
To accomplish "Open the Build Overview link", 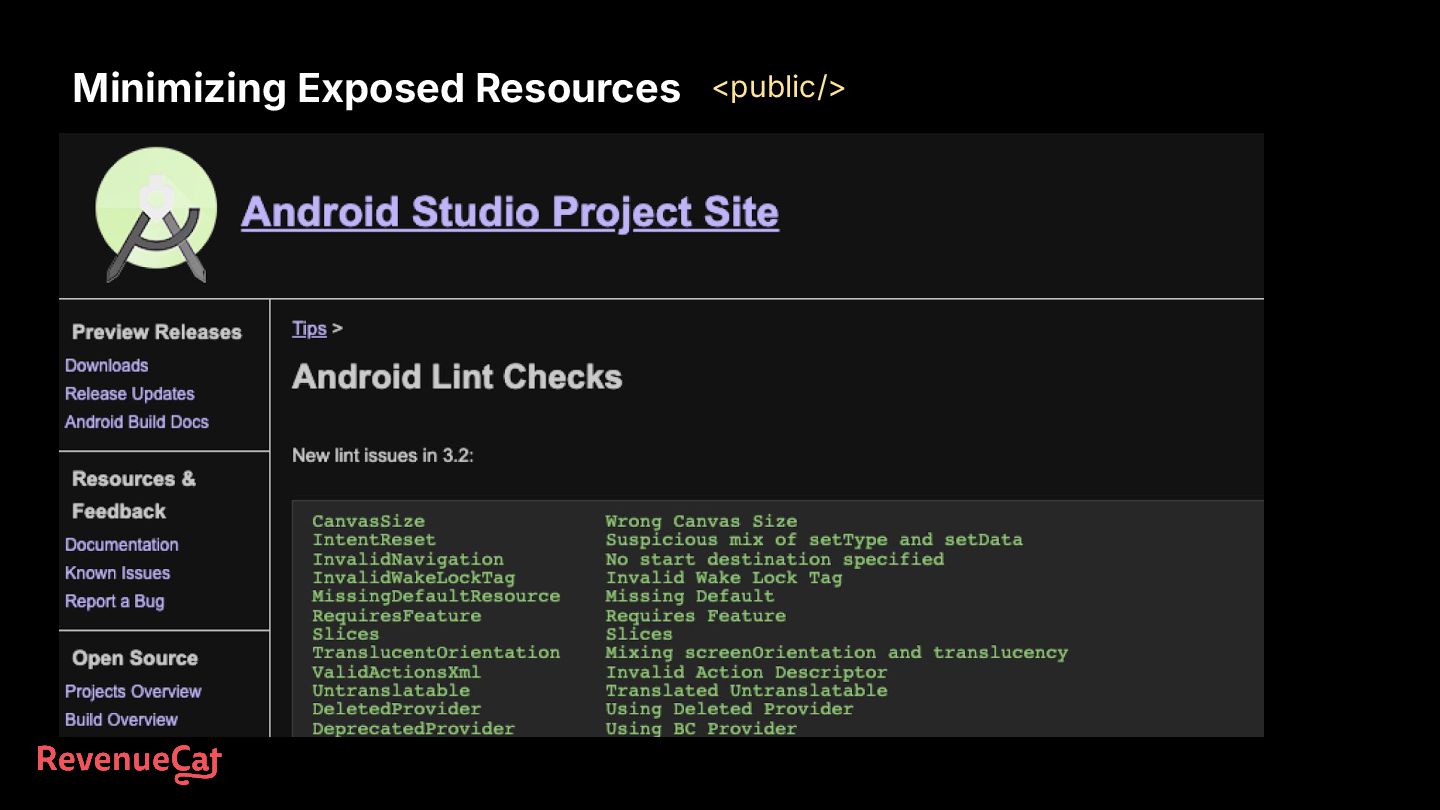I will pos(121,720).
